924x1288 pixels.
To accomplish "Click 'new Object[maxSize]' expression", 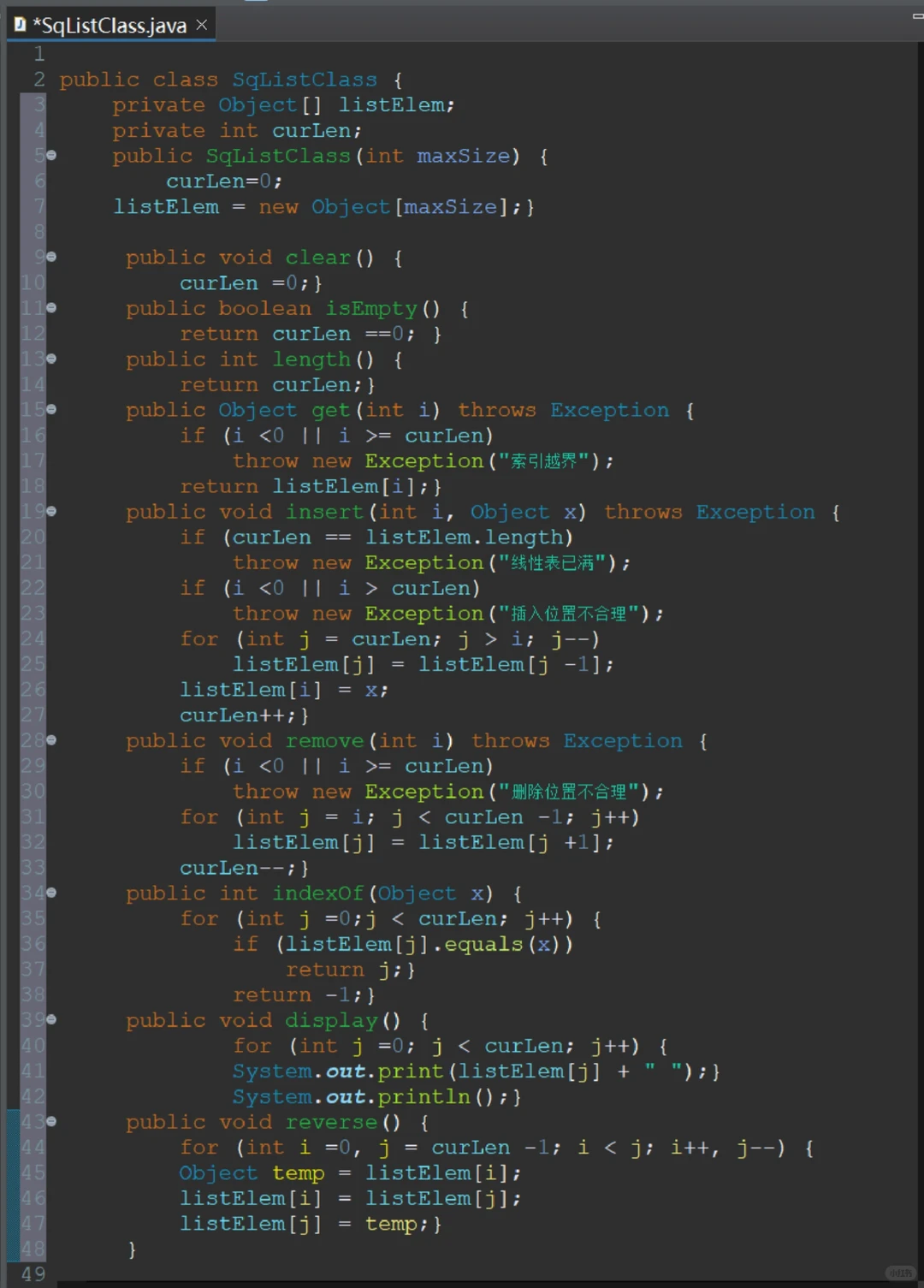I will 385,207.
